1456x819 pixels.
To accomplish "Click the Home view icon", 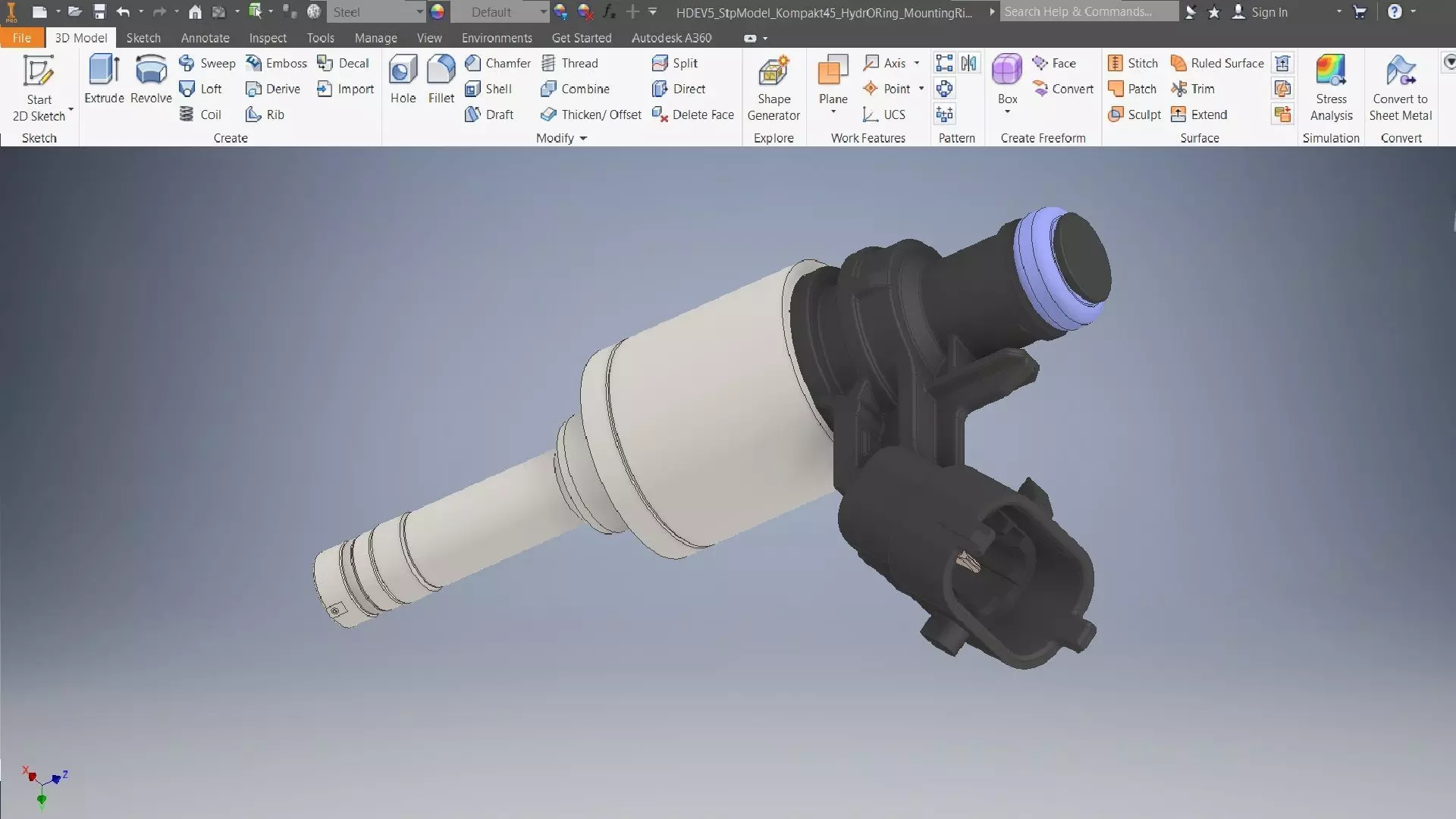I will tap(195, 11).
